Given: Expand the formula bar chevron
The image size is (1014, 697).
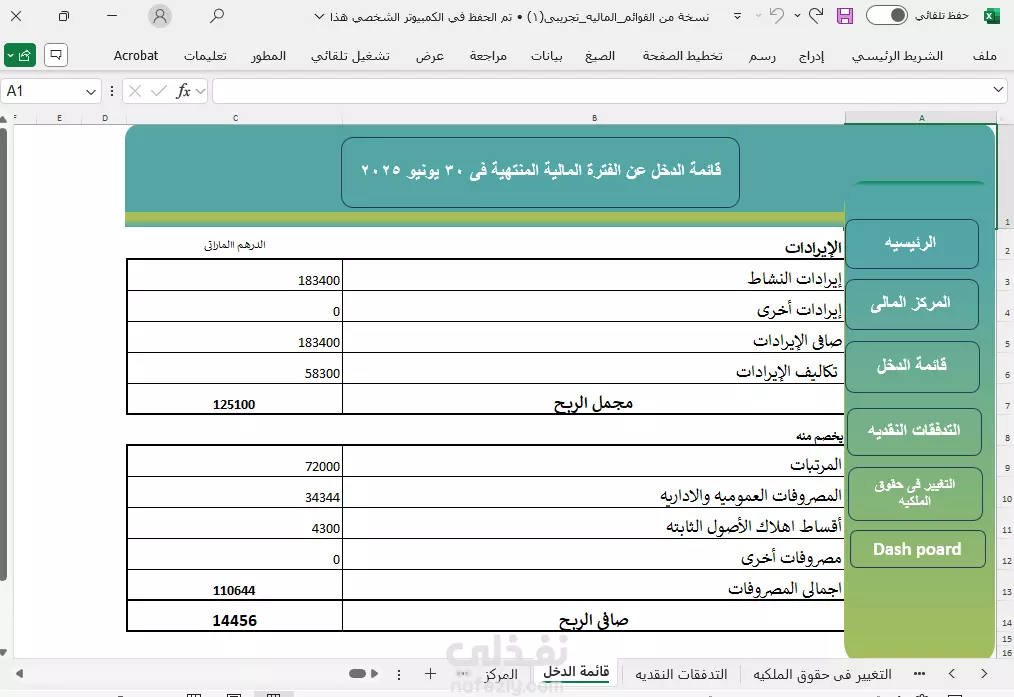Looking at the screenshot, I should [998, 90].
